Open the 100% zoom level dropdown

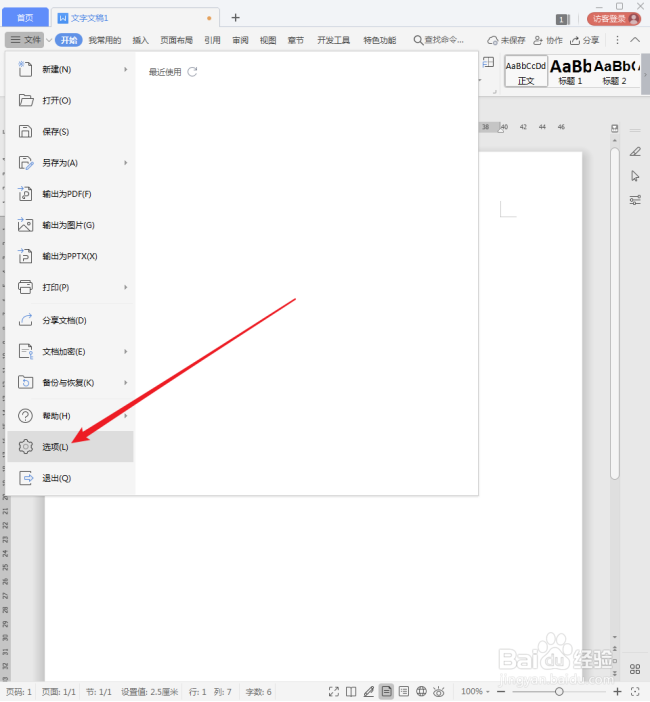pos(475,692)
